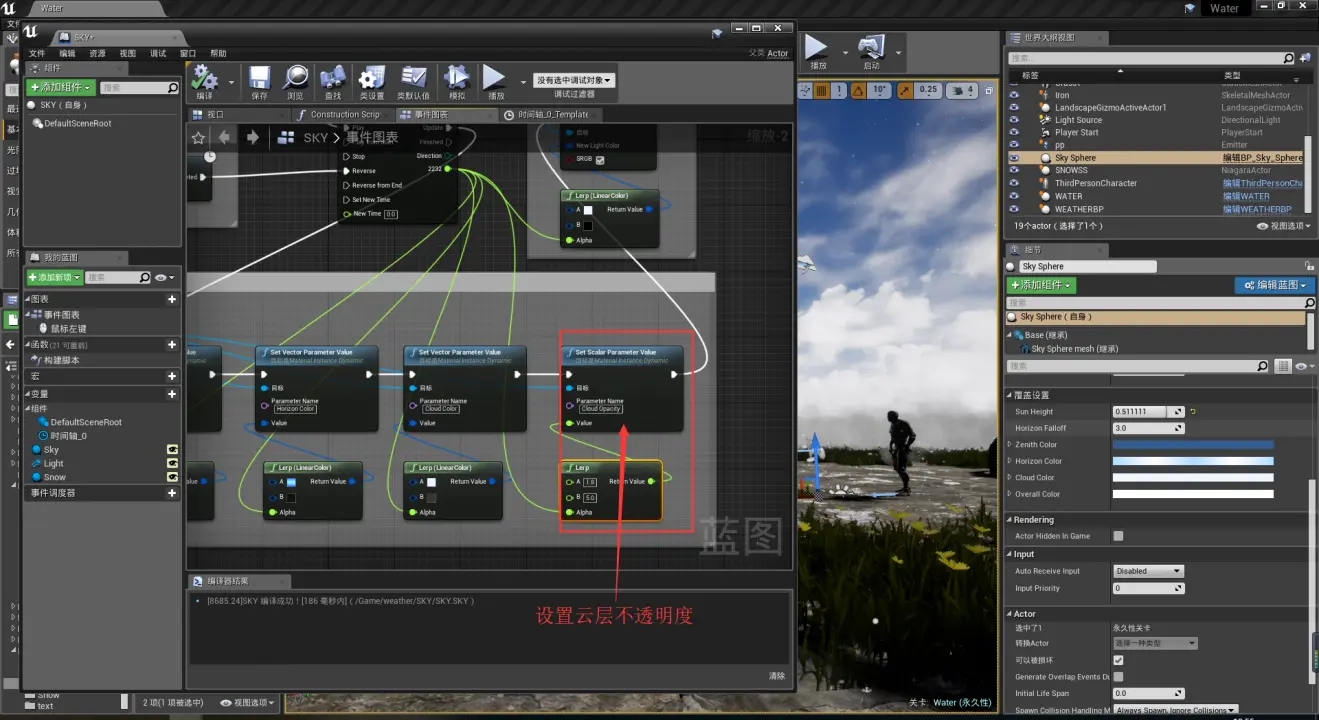Select WEATHERBP in the World Outliner
1319x720 pixels.
(1078, 209)
